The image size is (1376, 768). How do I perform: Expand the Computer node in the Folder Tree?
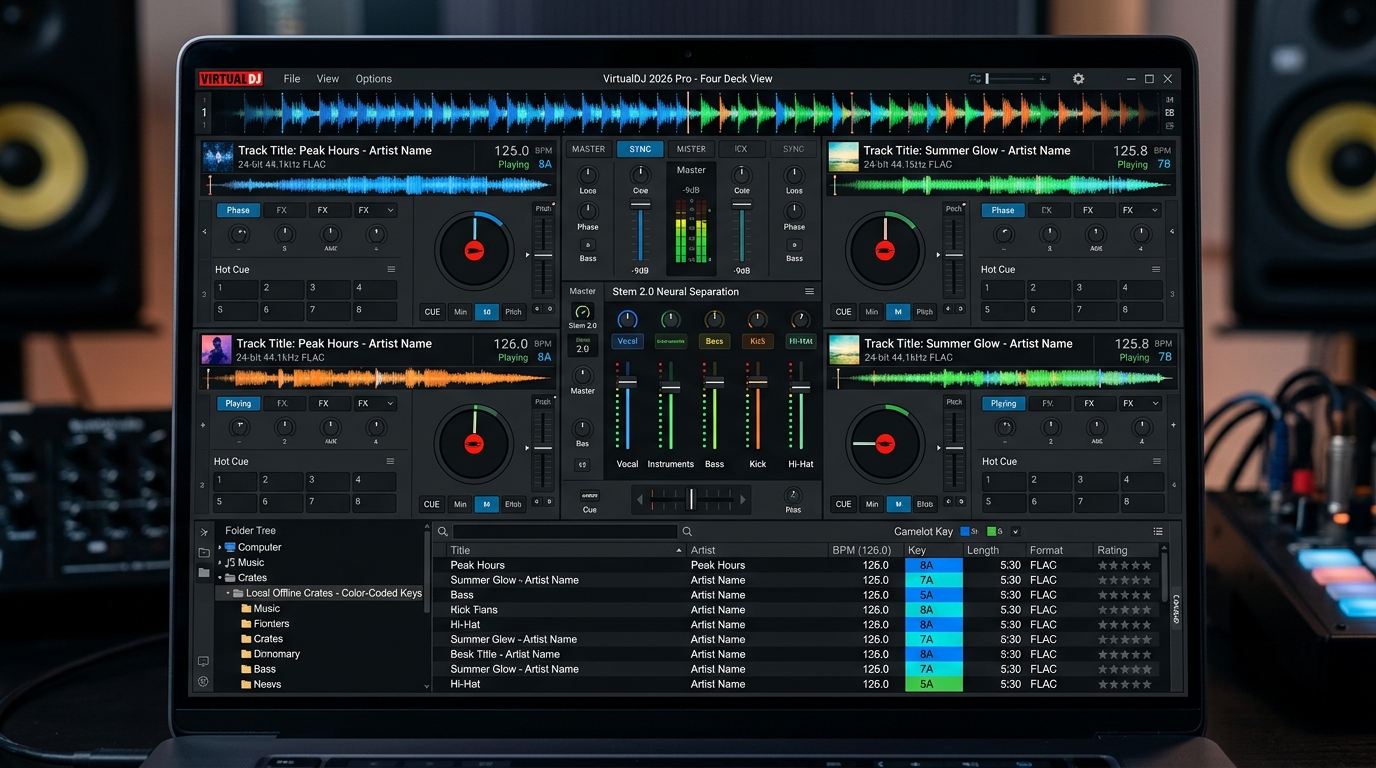point(220,548)
